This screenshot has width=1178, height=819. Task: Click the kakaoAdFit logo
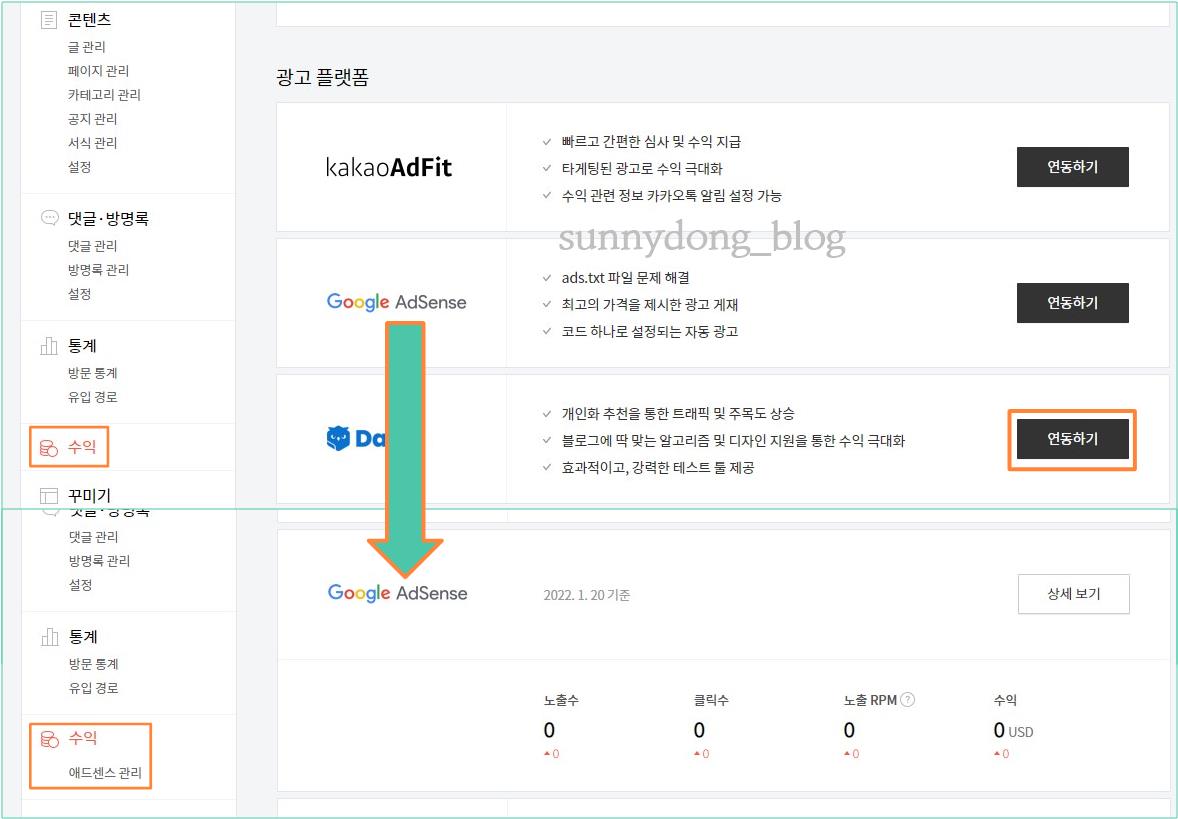[x=389, y=167]
